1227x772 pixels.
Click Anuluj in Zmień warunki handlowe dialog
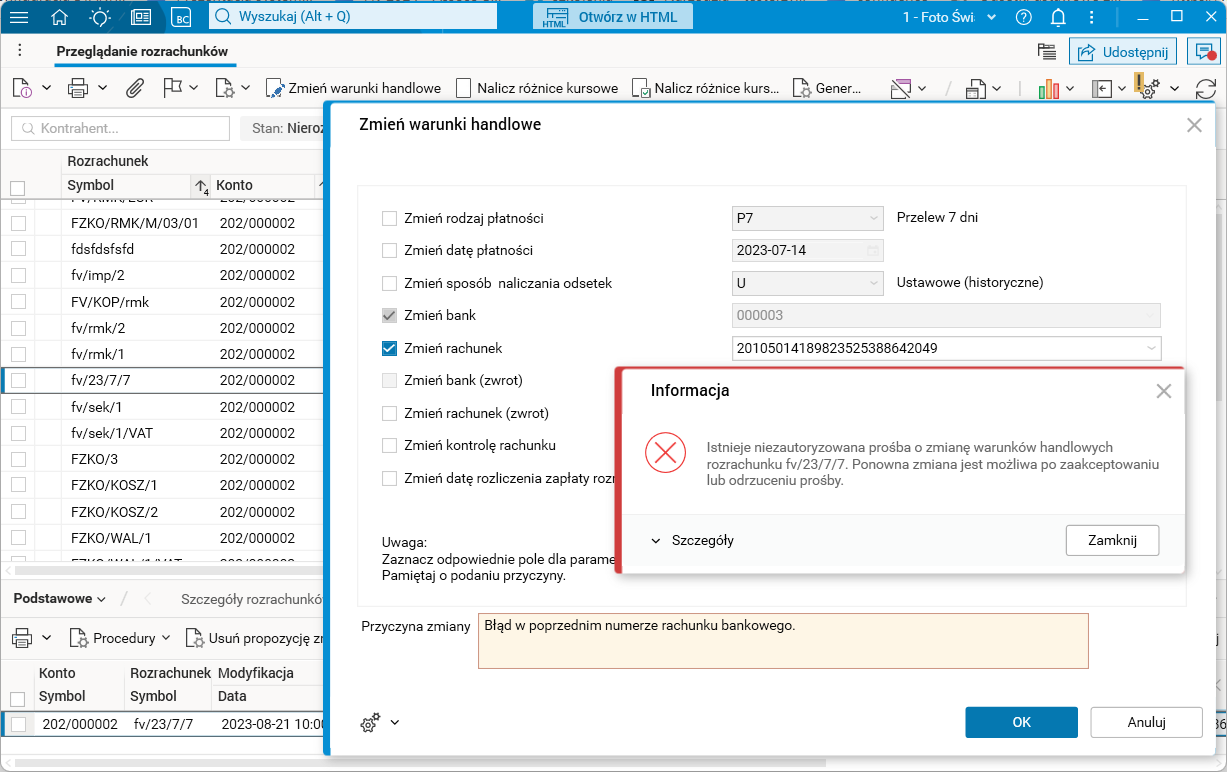click(x=1146, y=722)
